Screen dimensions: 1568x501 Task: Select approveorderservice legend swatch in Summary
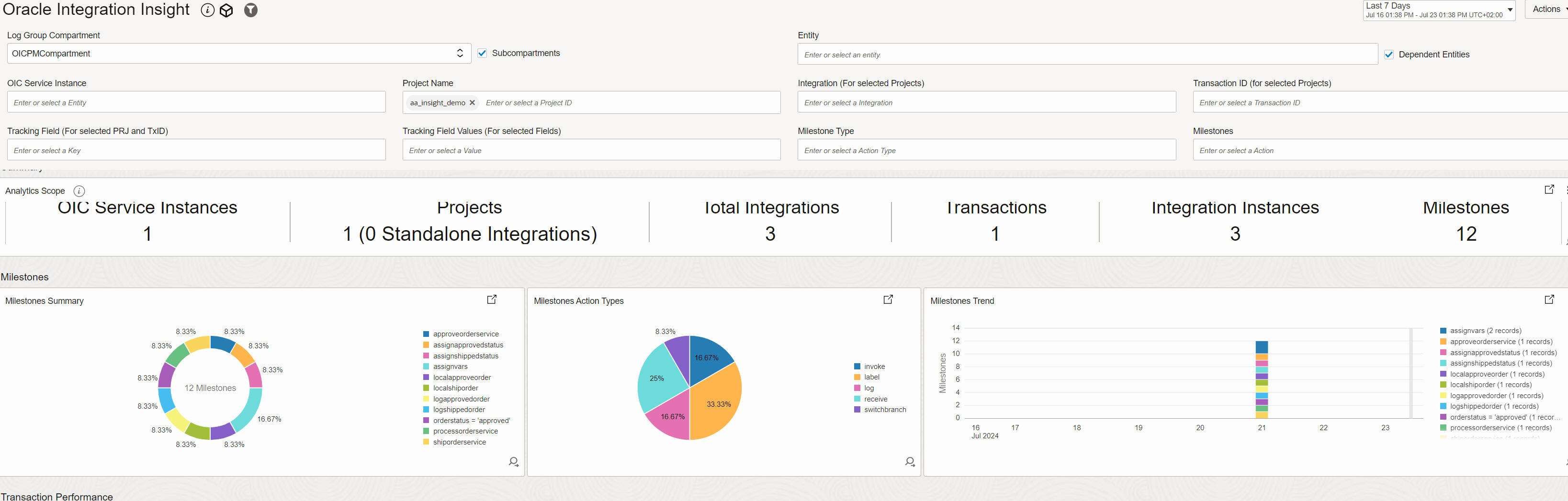pos(426,334)
